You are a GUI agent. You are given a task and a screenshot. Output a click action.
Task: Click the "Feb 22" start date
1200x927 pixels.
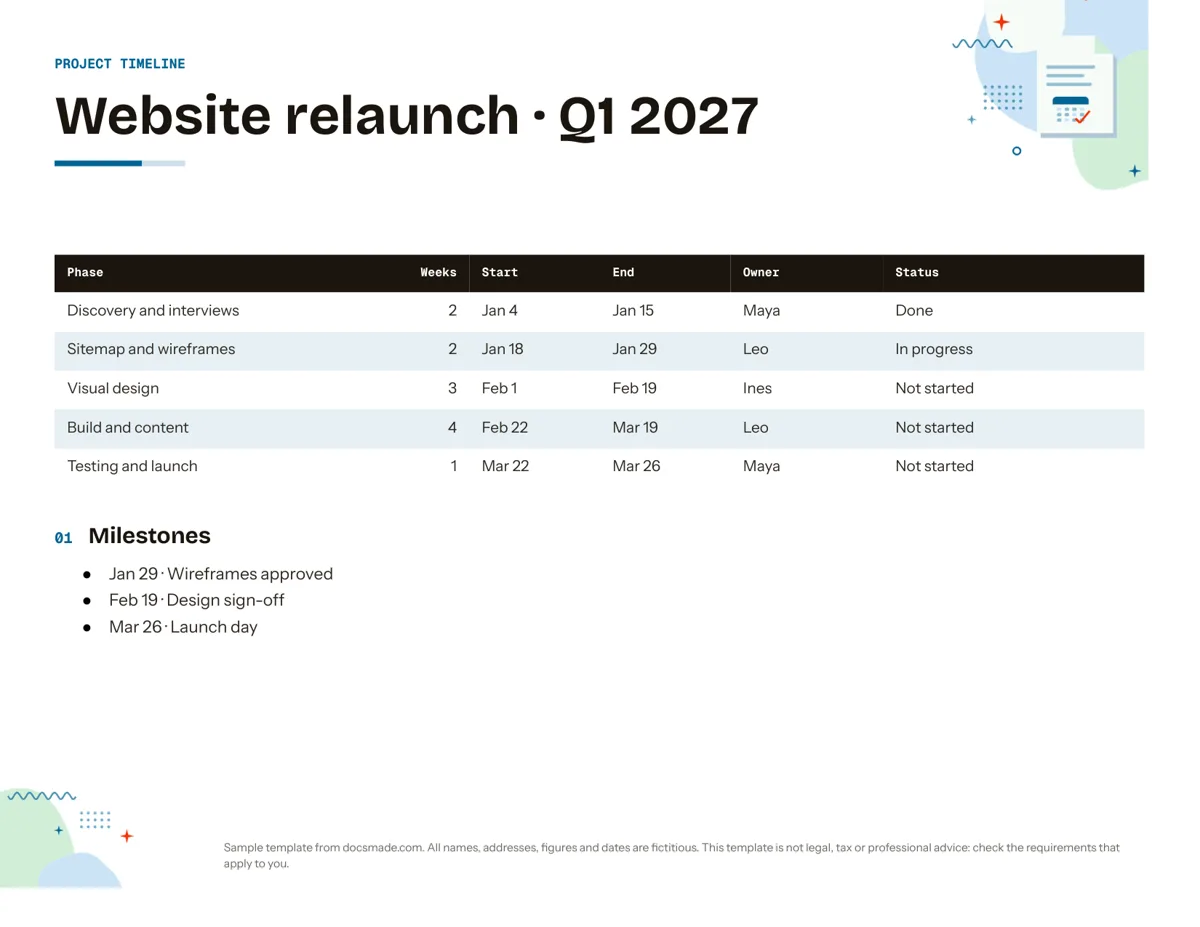[505, 428]
